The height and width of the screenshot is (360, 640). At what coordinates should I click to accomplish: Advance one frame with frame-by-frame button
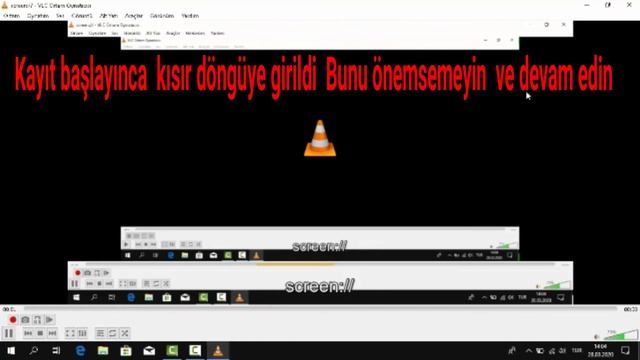[x=49, y=320]
